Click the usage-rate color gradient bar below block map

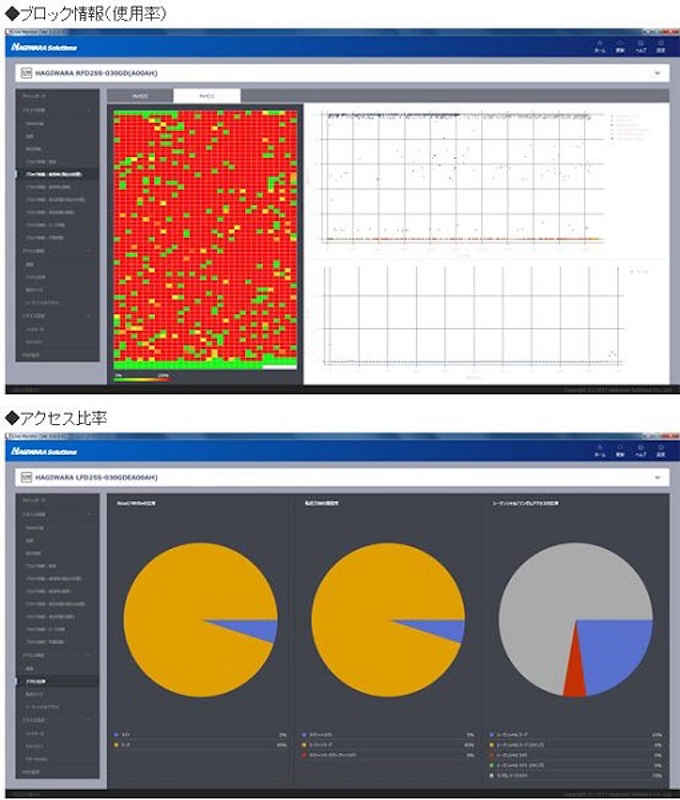click(x=142, y=378)
